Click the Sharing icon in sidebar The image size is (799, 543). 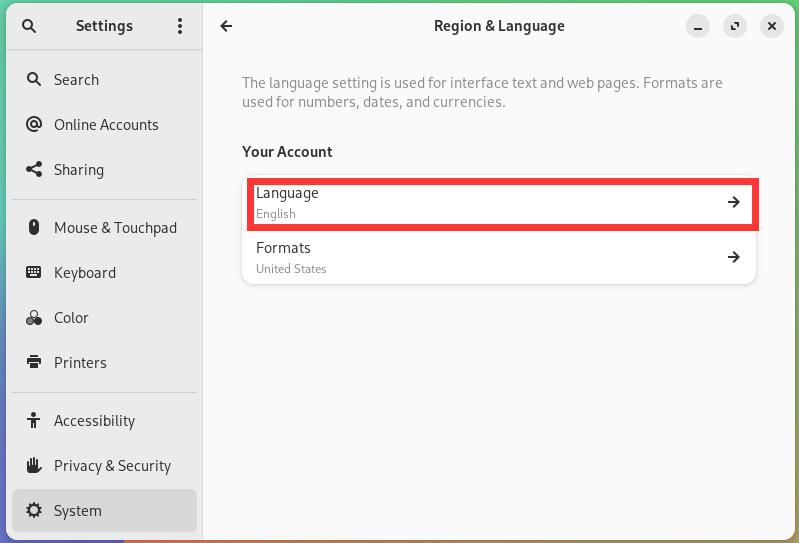pos(34,169)
